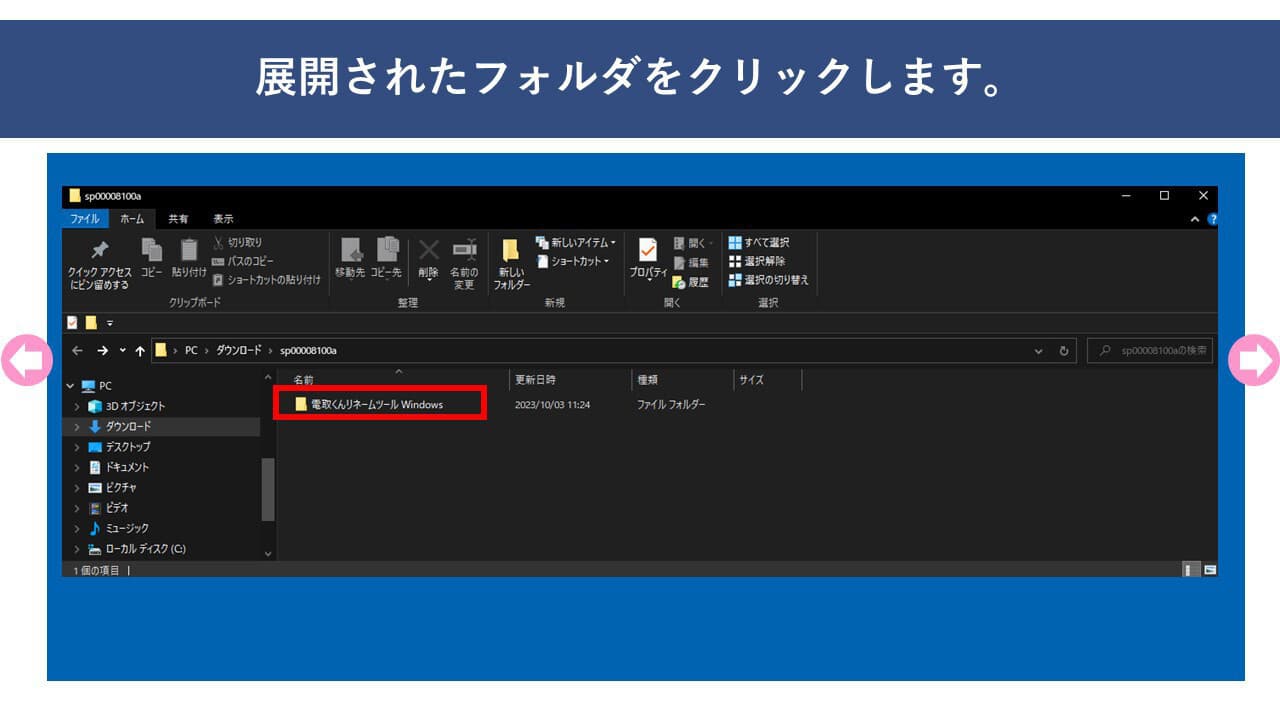Click sp00008100a in the address breadcrumb
1280x720 pixels.
click(308, 351)
